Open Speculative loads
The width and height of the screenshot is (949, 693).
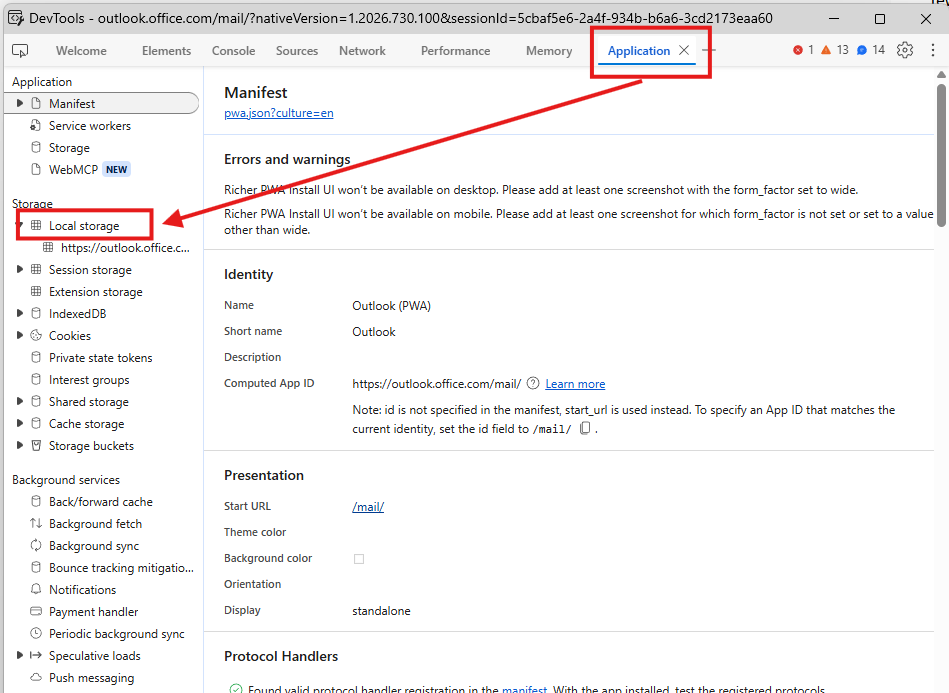click(x=94, y=656)
